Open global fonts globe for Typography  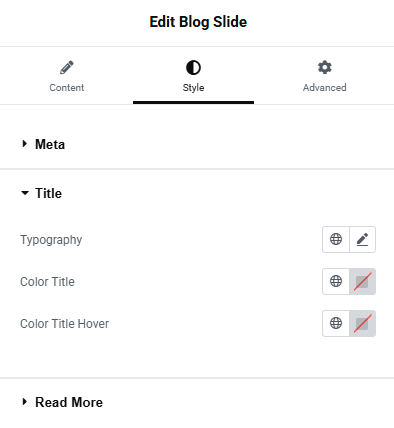click(x=336, y=239)
